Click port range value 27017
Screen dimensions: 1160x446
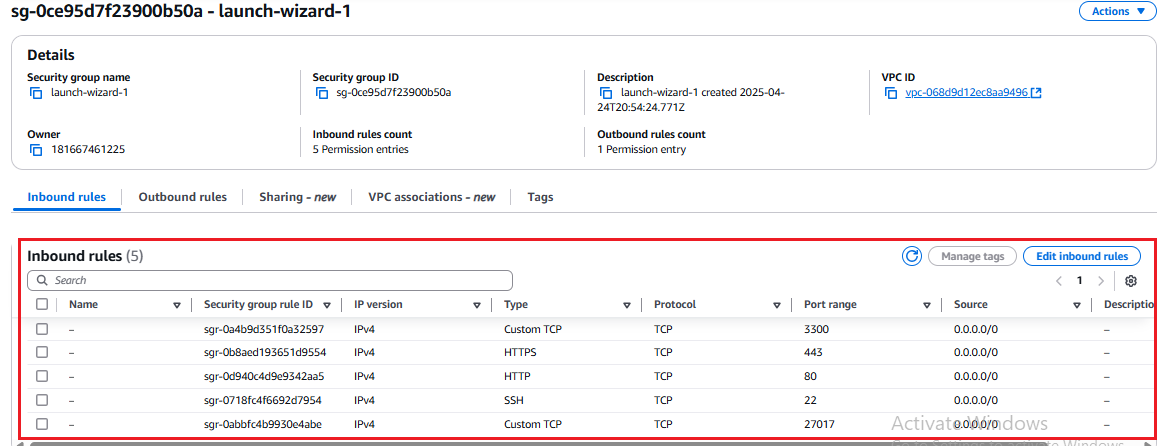pyautogui.click(x=818, y=424)
